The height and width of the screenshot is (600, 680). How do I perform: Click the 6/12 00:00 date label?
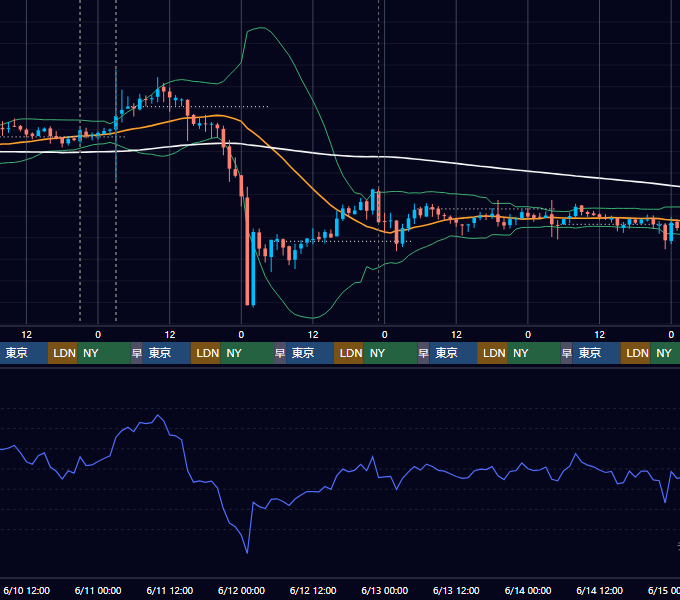pyautogui.click(x=241, y=590)
